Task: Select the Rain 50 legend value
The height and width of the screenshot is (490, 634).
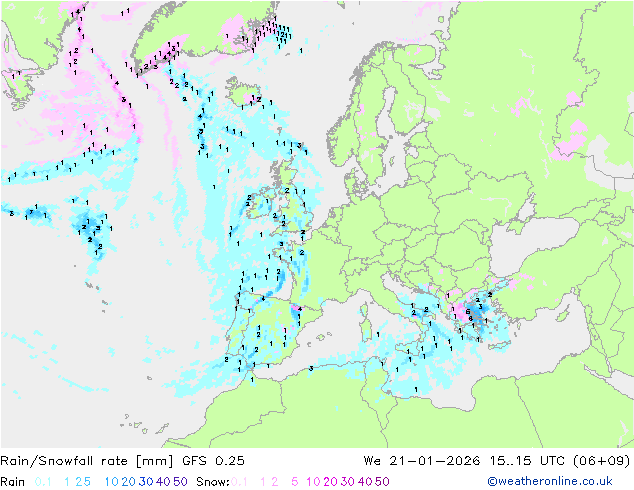Action: pyautogui.click(x=180, y=482)
